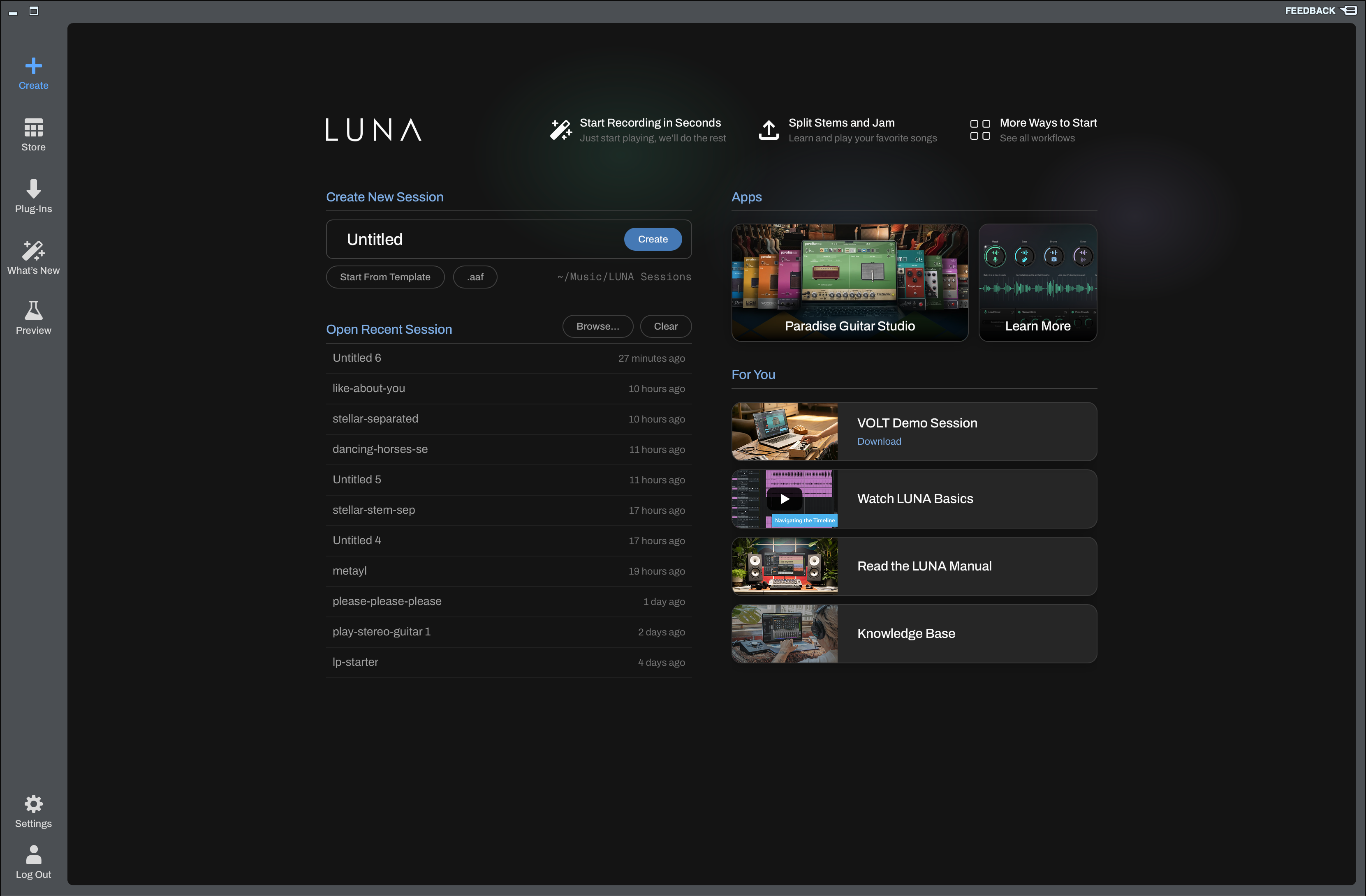Open recent session stellar-stem-sep
Viewport: 1366px width, 896px height.
pos(509,510)
